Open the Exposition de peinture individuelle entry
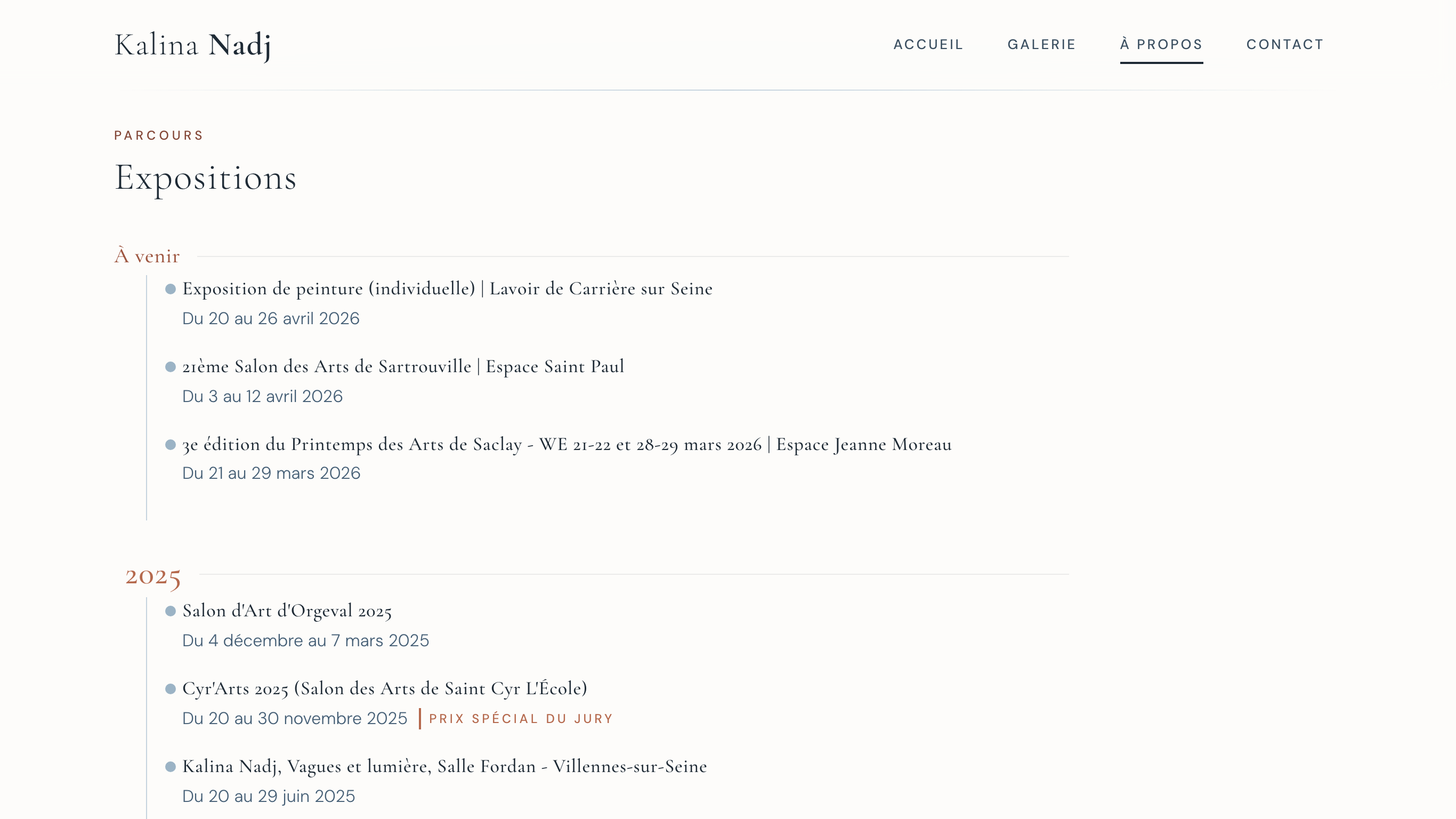 point(447,289)
